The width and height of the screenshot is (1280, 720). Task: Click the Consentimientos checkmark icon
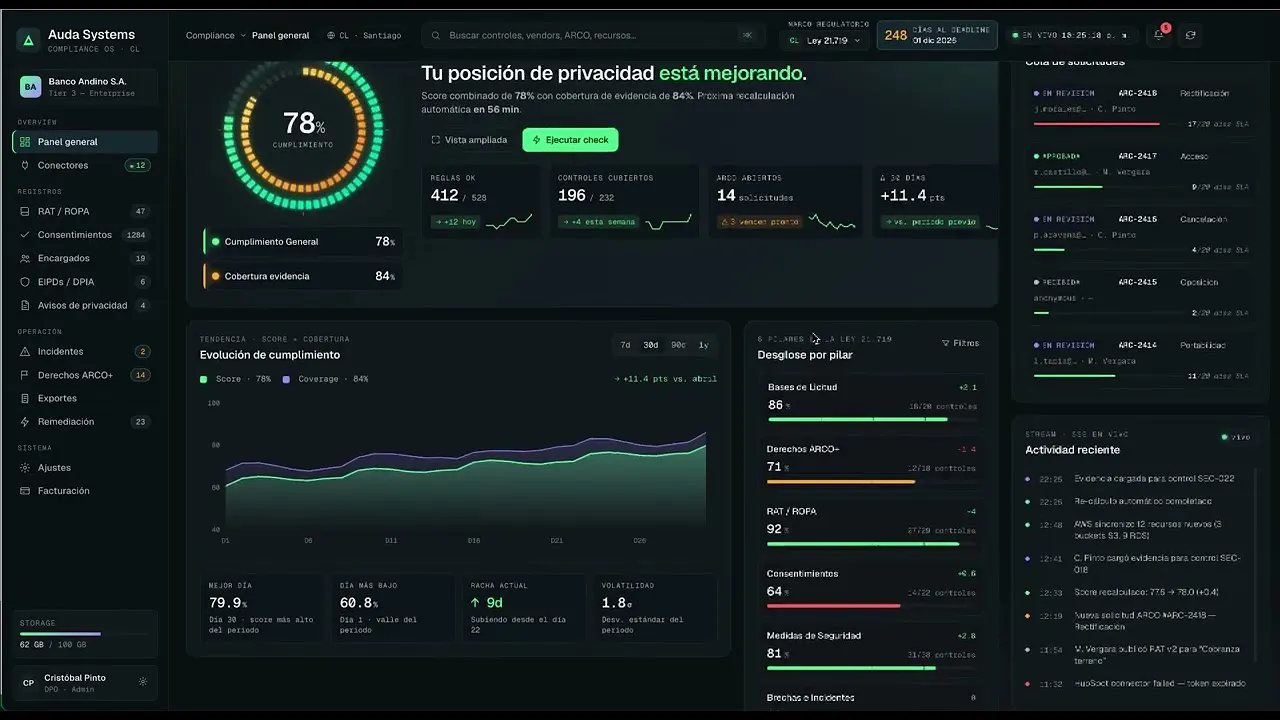click(x=26, y=235)
